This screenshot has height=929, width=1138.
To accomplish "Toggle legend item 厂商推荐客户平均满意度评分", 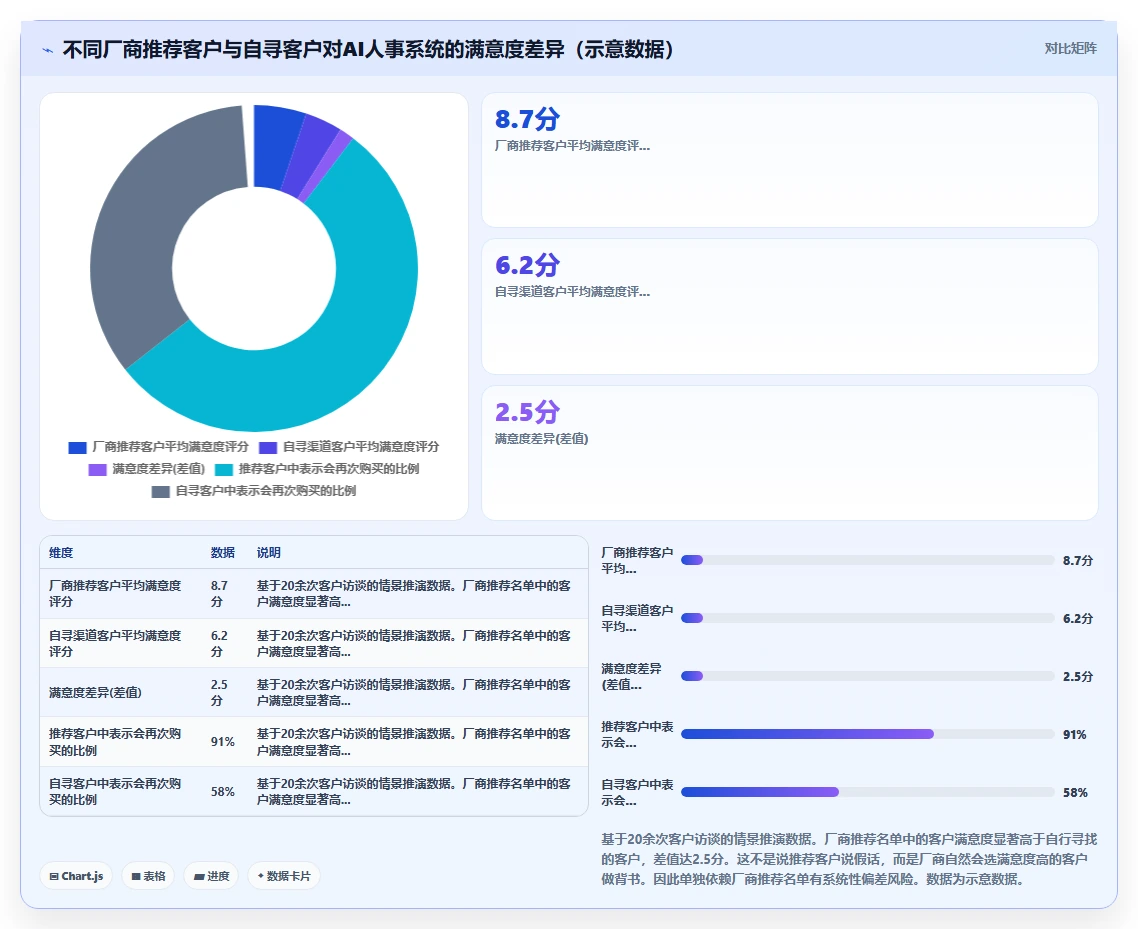I will [158, 447].
